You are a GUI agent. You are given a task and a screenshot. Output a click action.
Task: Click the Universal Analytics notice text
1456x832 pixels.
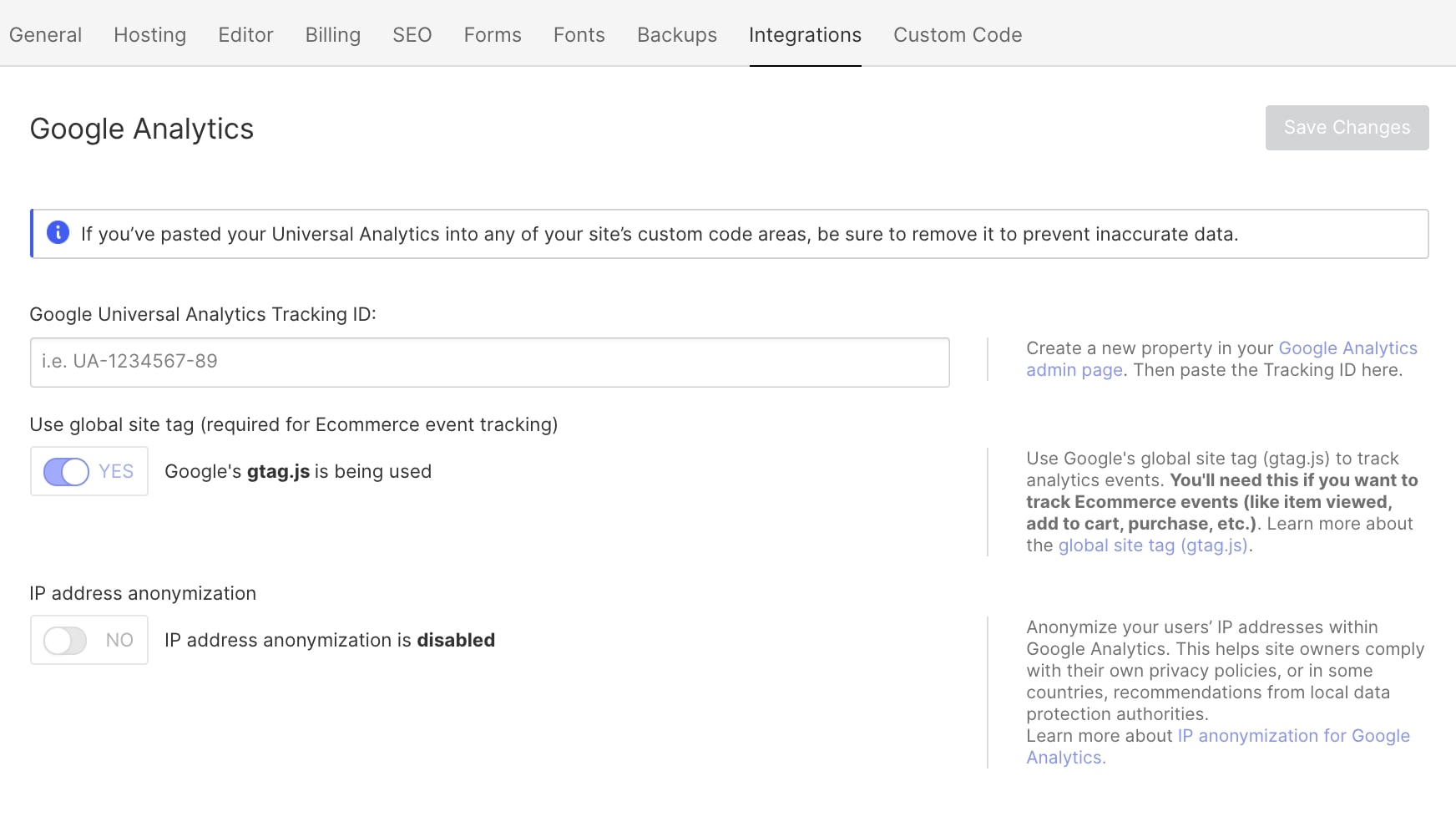(660, 234)
